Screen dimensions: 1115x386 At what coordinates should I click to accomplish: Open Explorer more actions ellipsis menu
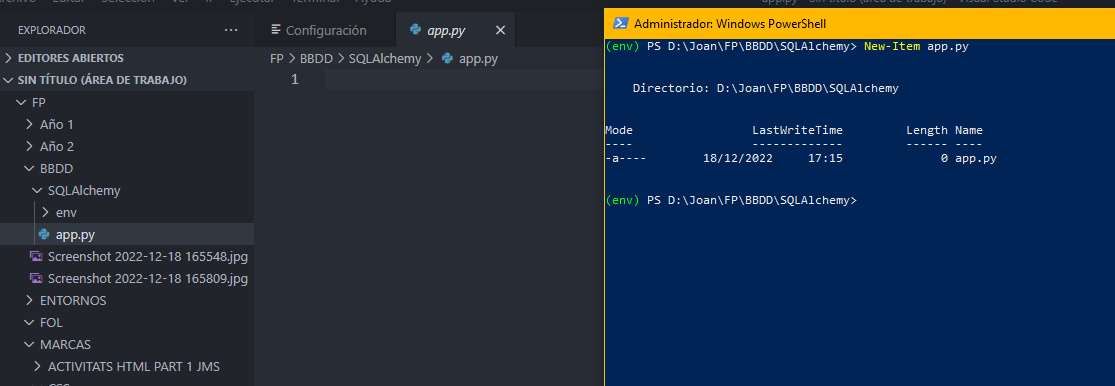coord(231,30)
